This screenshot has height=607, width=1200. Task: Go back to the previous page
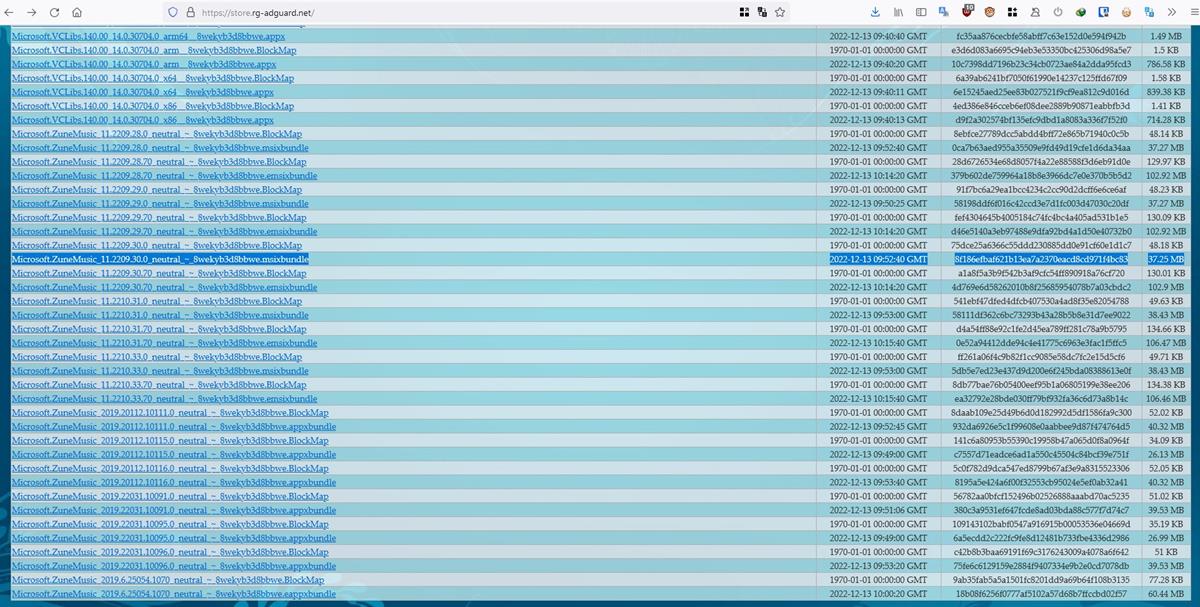click(x=11, y=12)
